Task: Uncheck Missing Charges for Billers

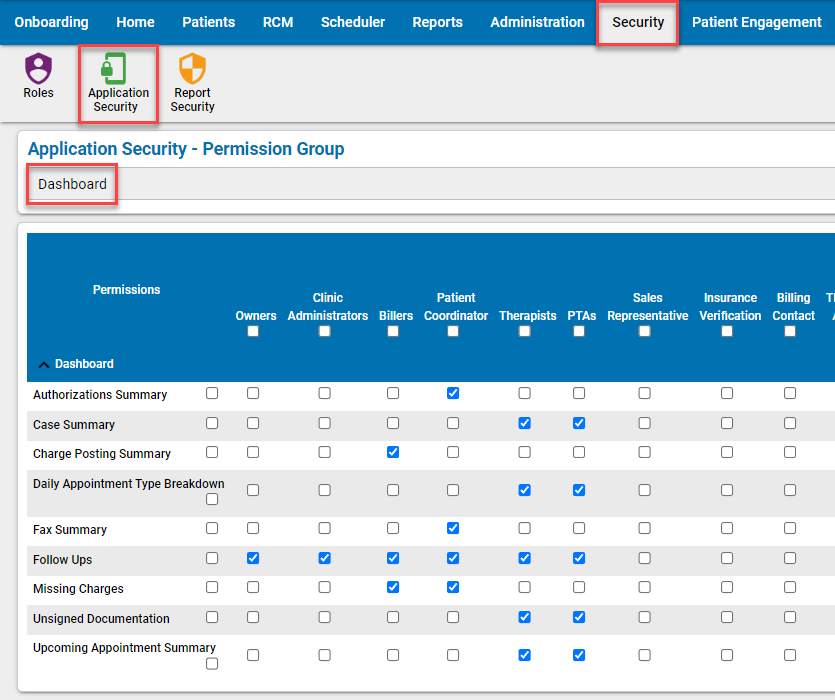Action: tap(392, 587)
